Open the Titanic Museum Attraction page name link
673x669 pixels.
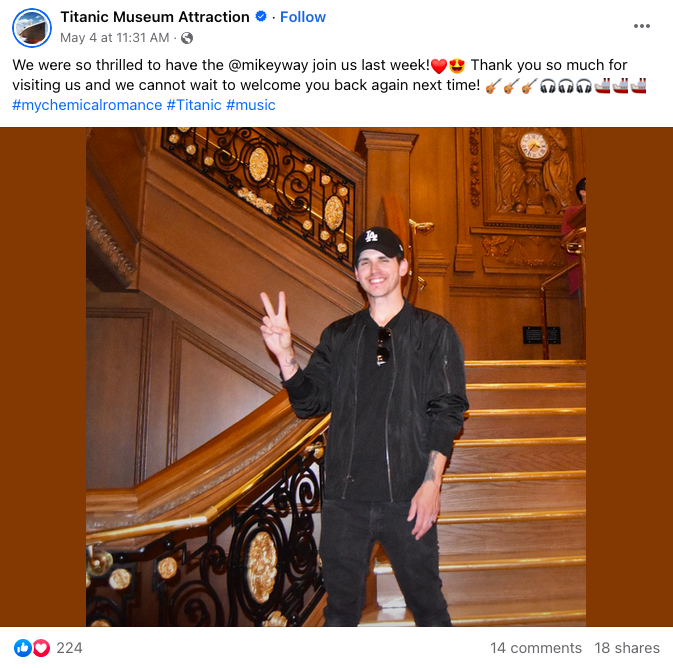[x=155, y=17]
